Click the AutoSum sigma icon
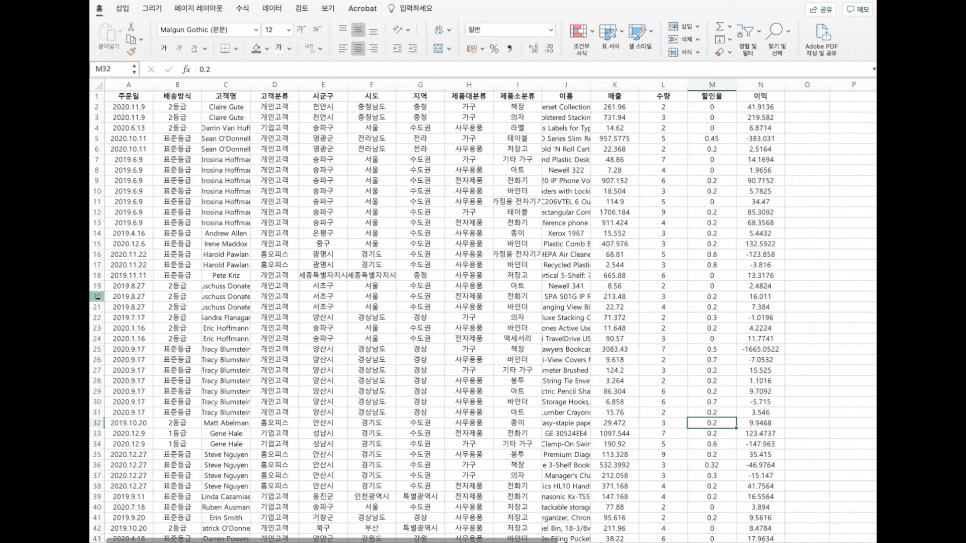 [x=720, y=27]
